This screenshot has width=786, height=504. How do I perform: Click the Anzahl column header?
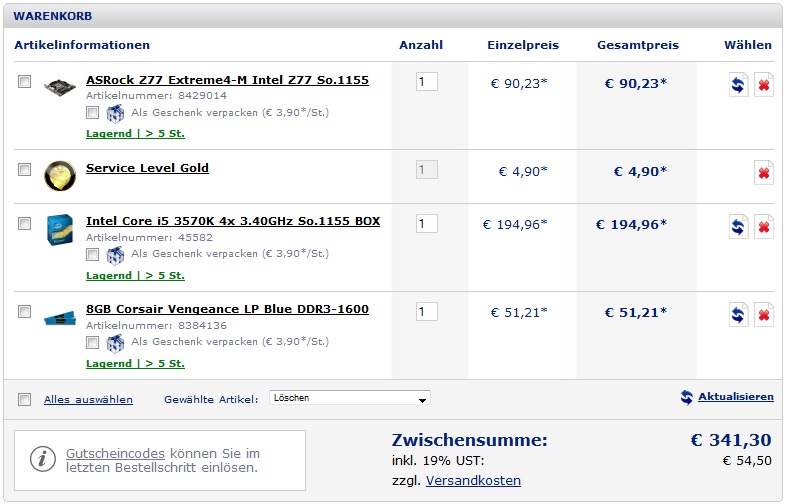[x=421, y=45]
